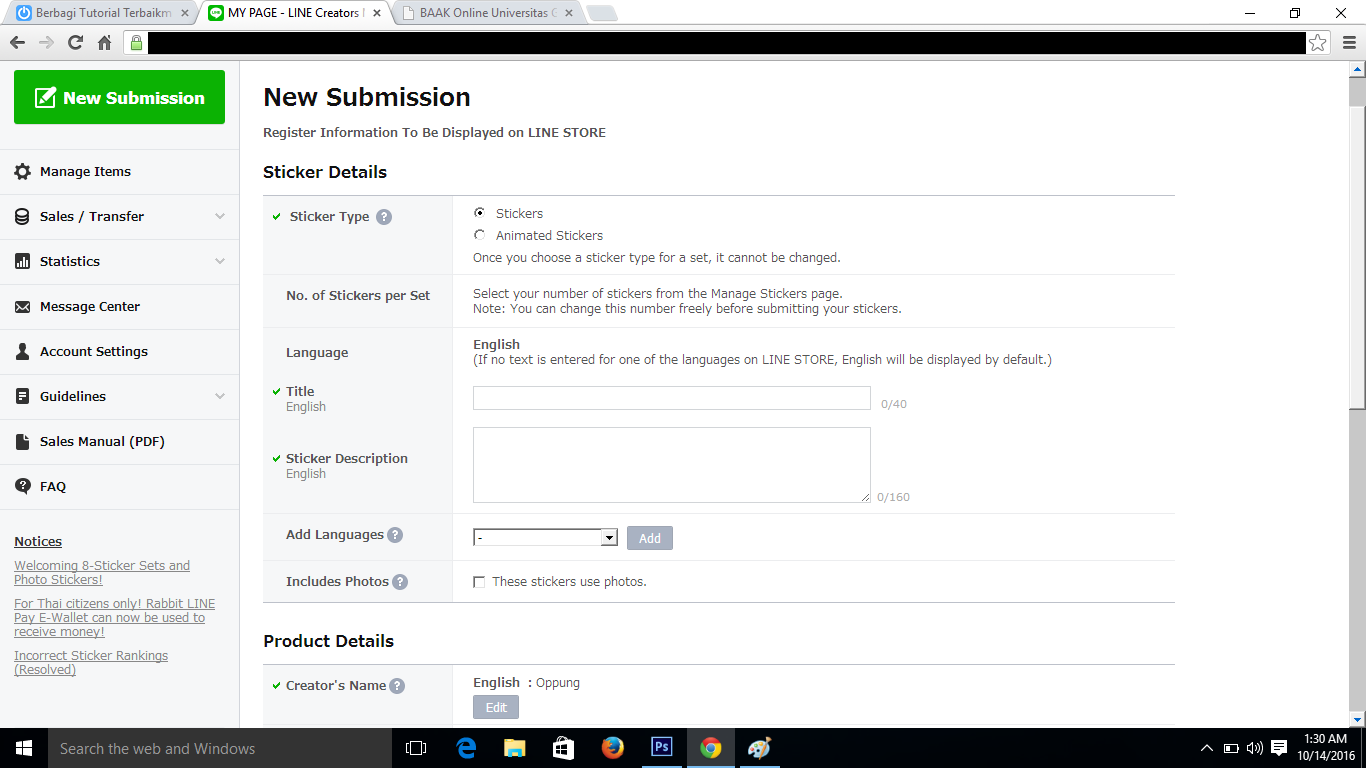Switch to the BAAK Online Universitas tab

coord(485,13)
